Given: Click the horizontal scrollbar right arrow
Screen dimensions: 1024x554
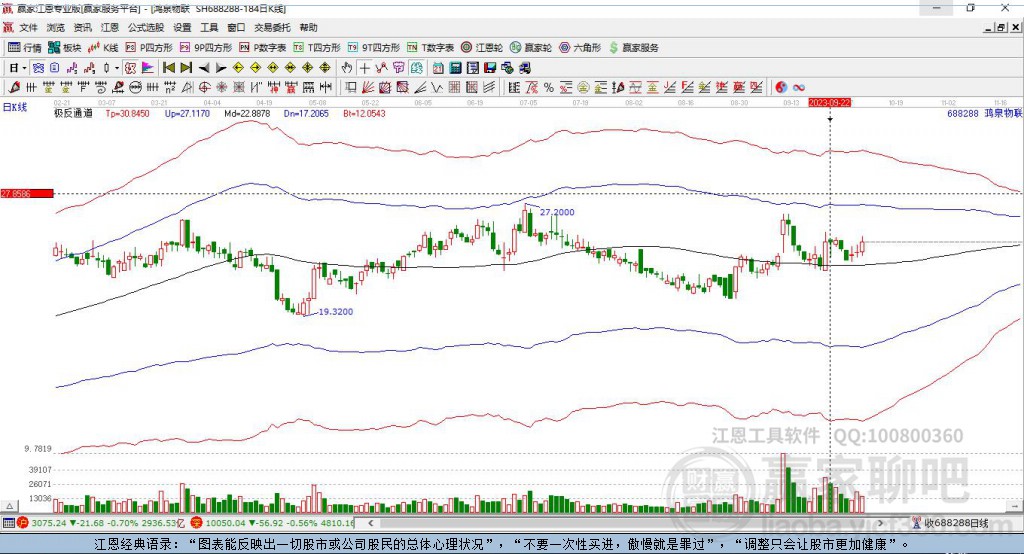Looking at the screenshot, I should click(880, 523).
